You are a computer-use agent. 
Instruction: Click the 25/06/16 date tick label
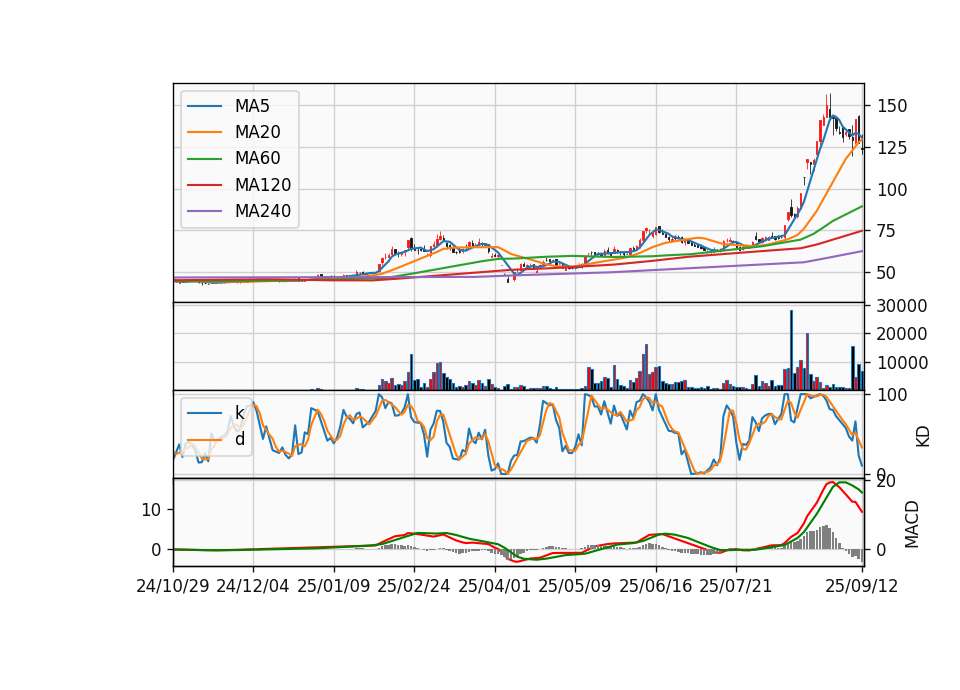coord(656,586)
